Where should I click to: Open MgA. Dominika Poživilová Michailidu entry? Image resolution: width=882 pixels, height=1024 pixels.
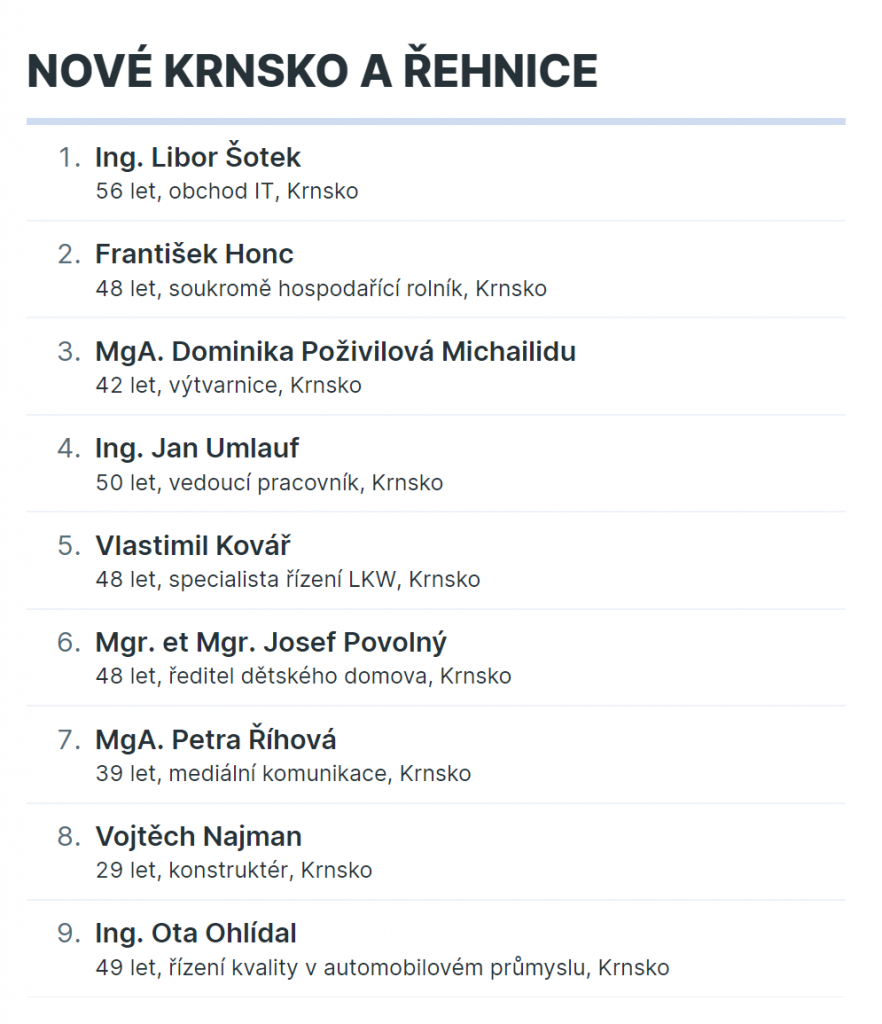[x=336, y=351]
